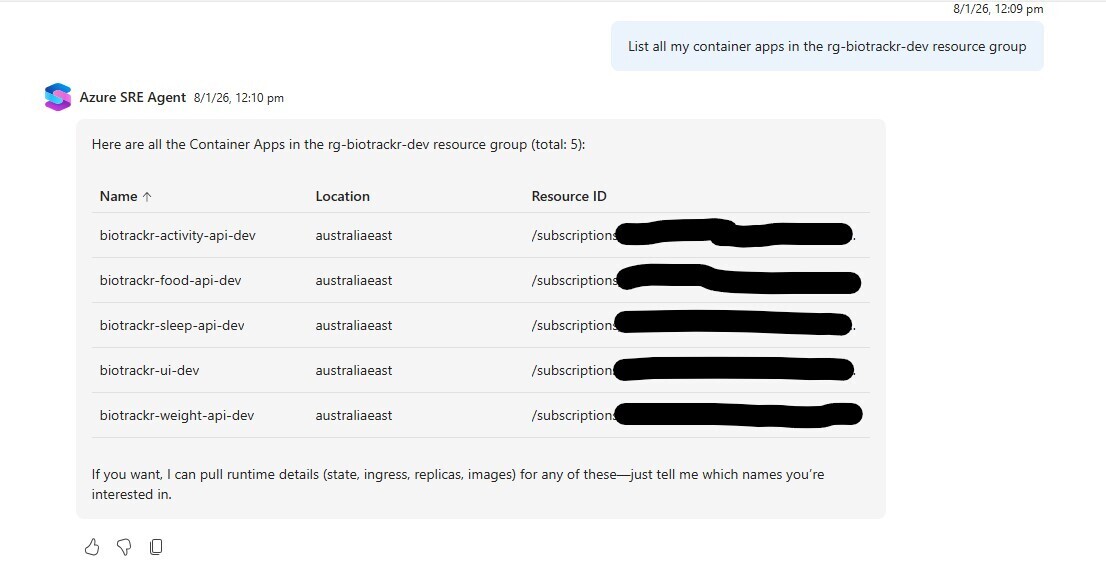Click the activity API row's resource ID
This screenshot has width=1106, height=571.
574,235
